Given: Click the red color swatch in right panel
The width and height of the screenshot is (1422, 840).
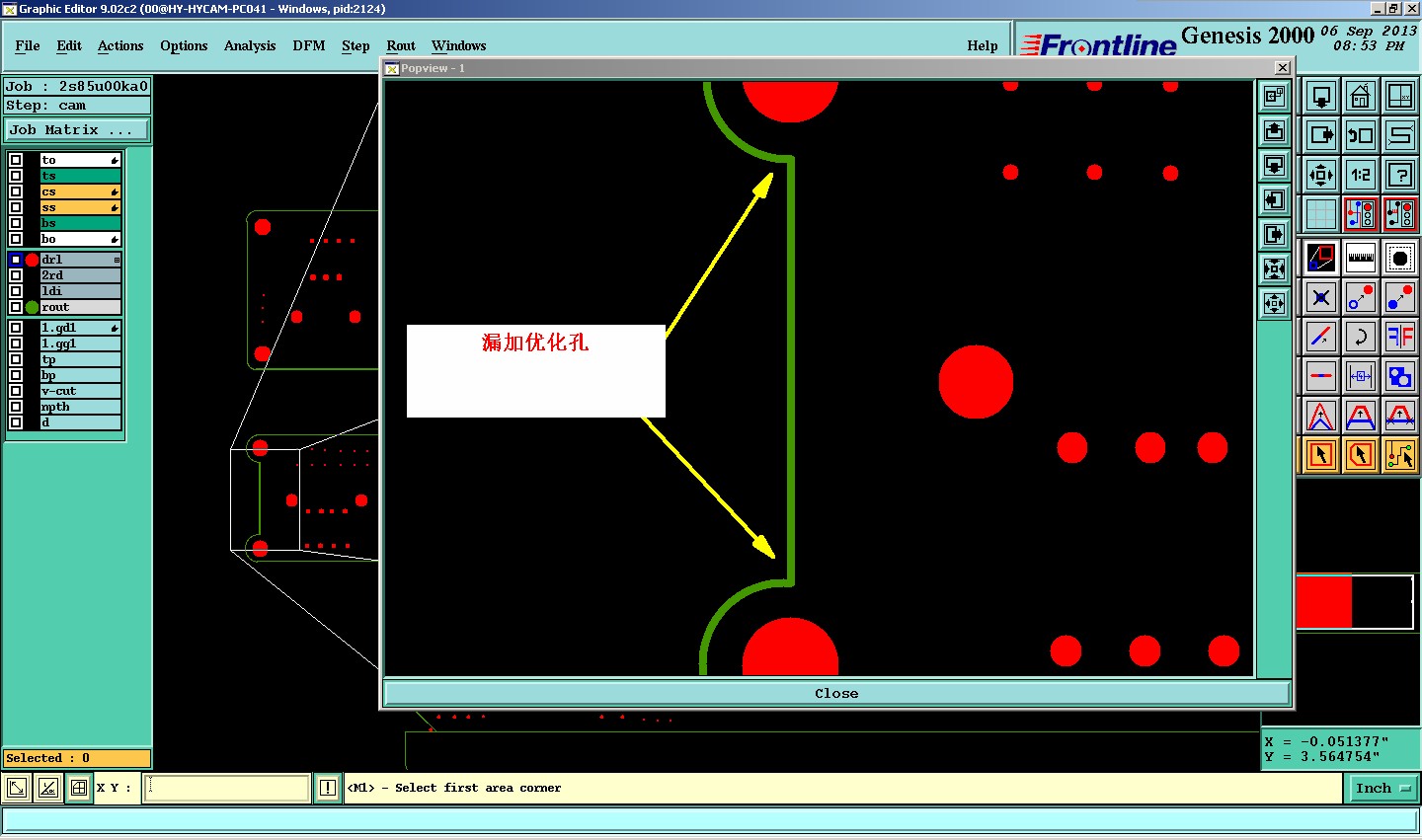Looking at the screenshot, I should click(x=1323, y=602).
